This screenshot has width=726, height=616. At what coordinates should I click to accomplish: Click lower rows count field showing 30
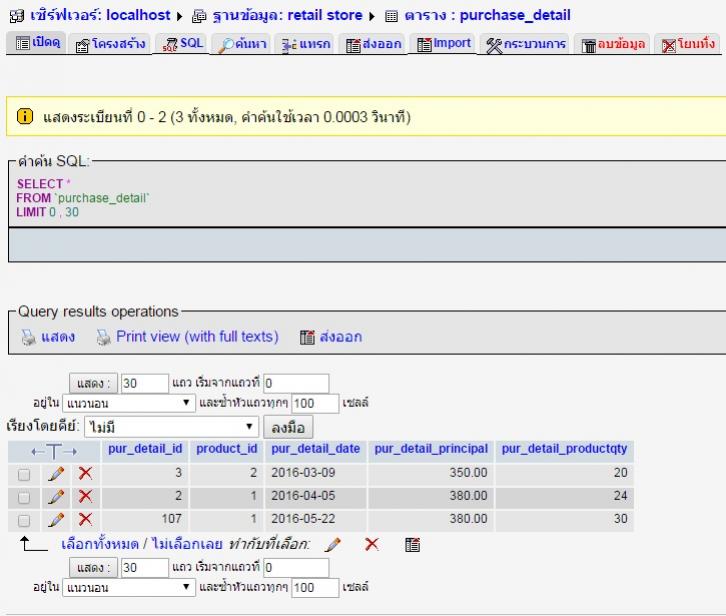(144, 568)
